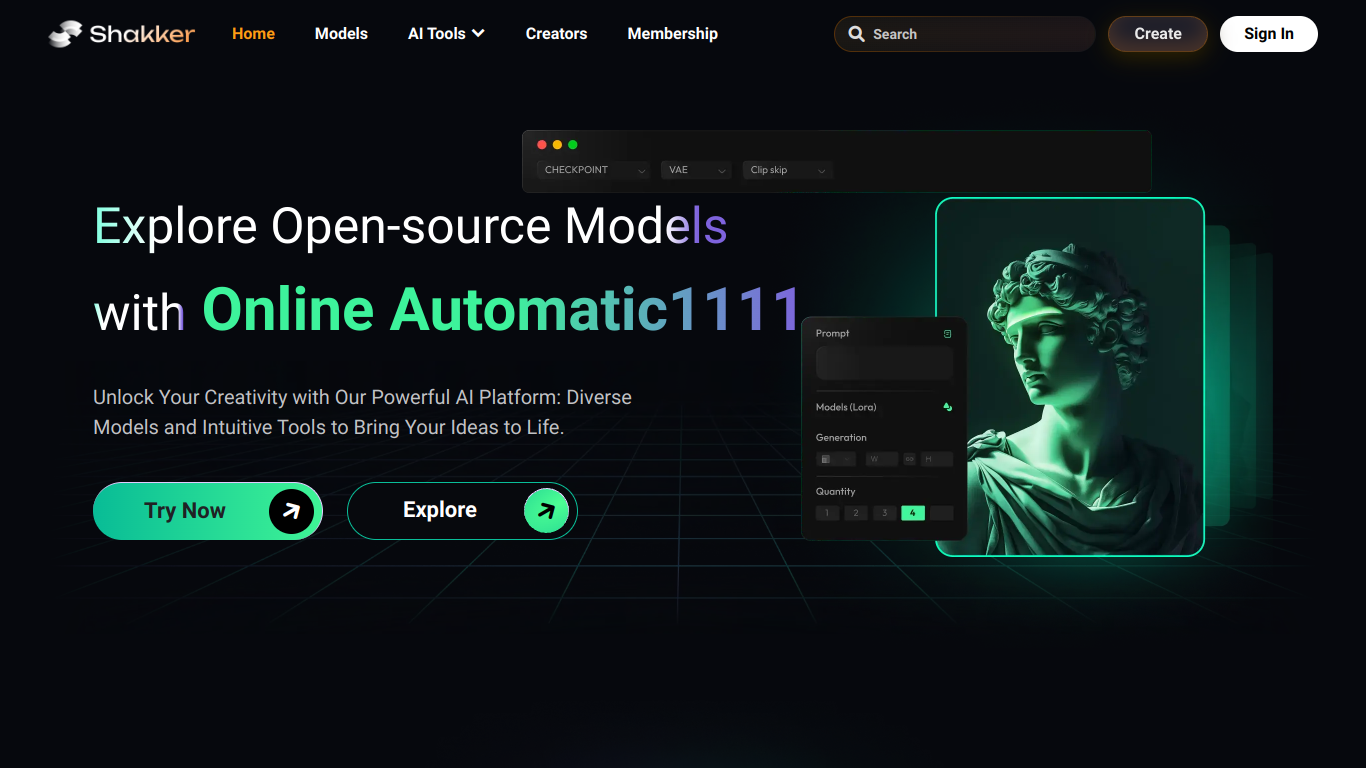The image size is (1366, 768).
Task: Click the green statue image card
Action: (x=1070, y=377)
